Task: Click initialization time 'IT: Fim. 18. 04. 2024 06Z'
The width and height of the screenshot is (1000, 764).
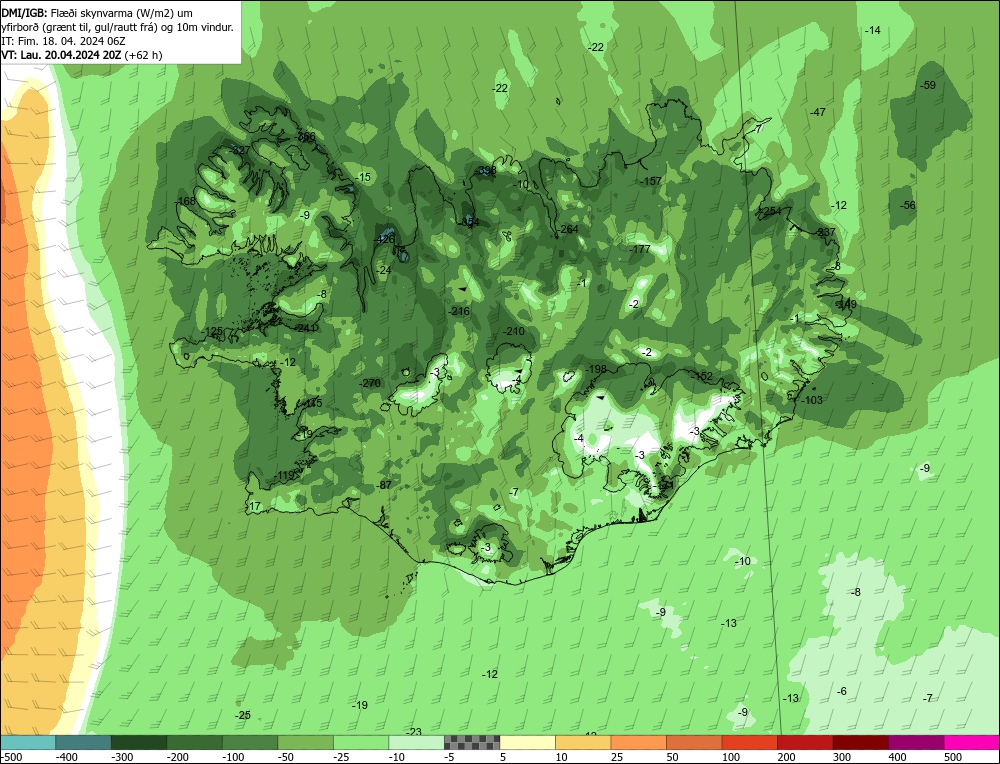Action: point(64,41)
